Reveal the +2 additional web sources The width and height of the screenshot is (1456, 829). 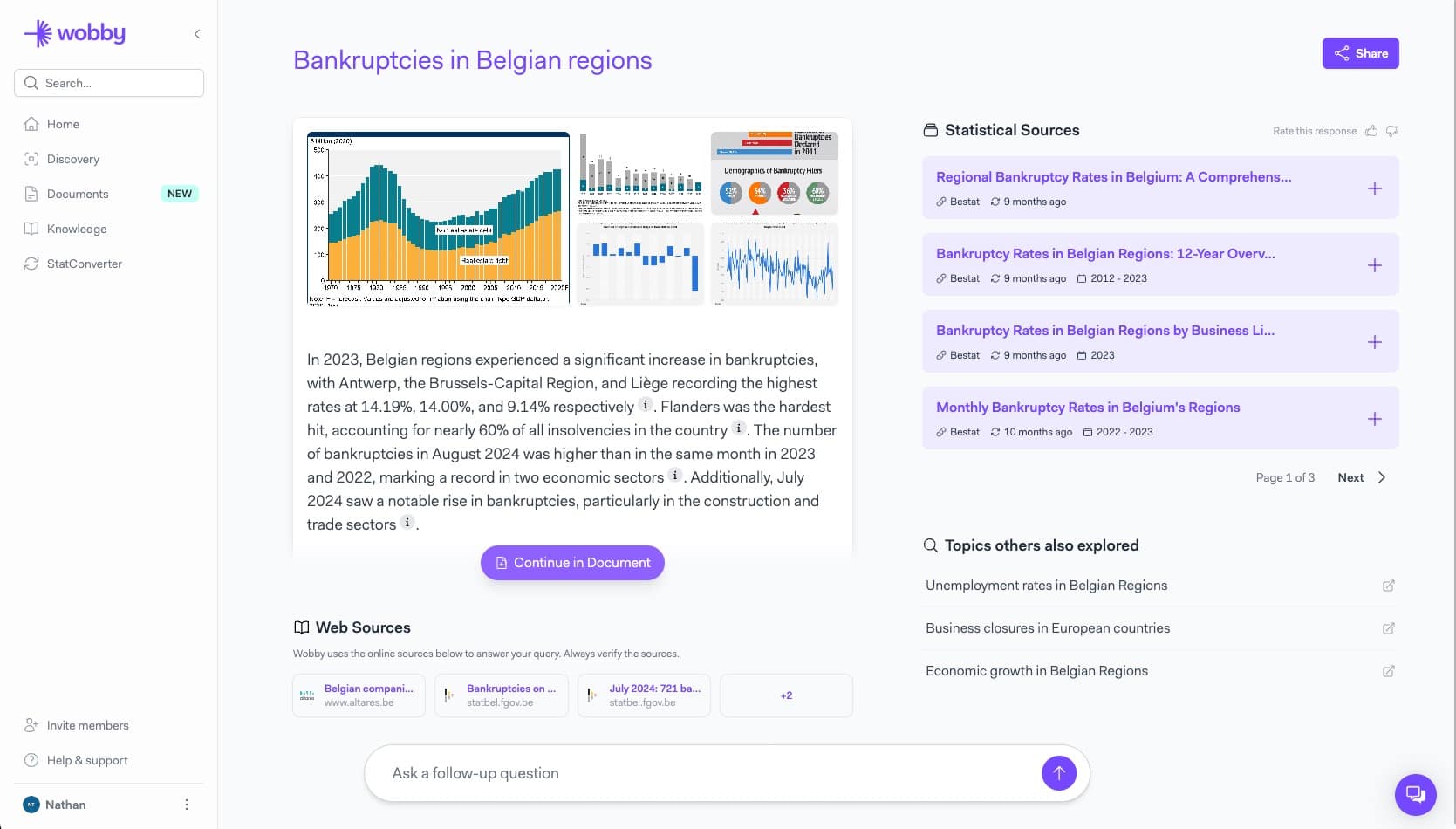[785, 695]
